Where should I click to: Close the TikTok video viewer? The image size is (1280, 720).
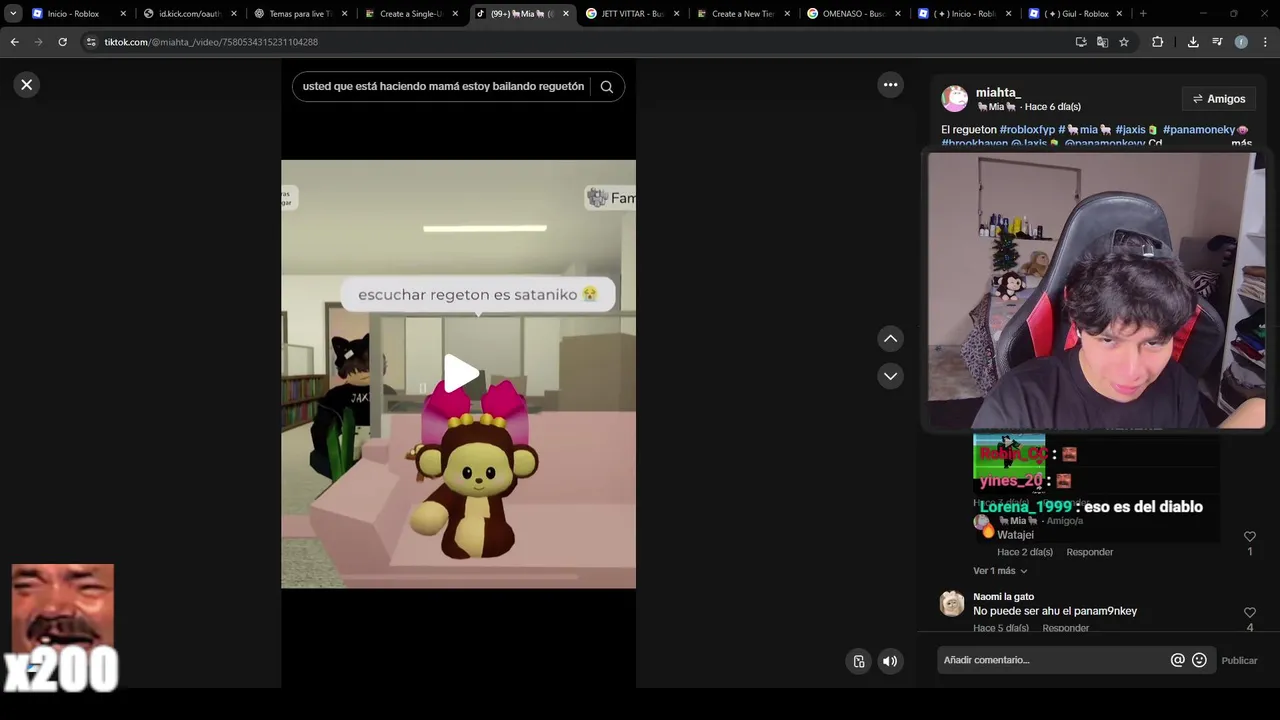click(x=27, y=85)
